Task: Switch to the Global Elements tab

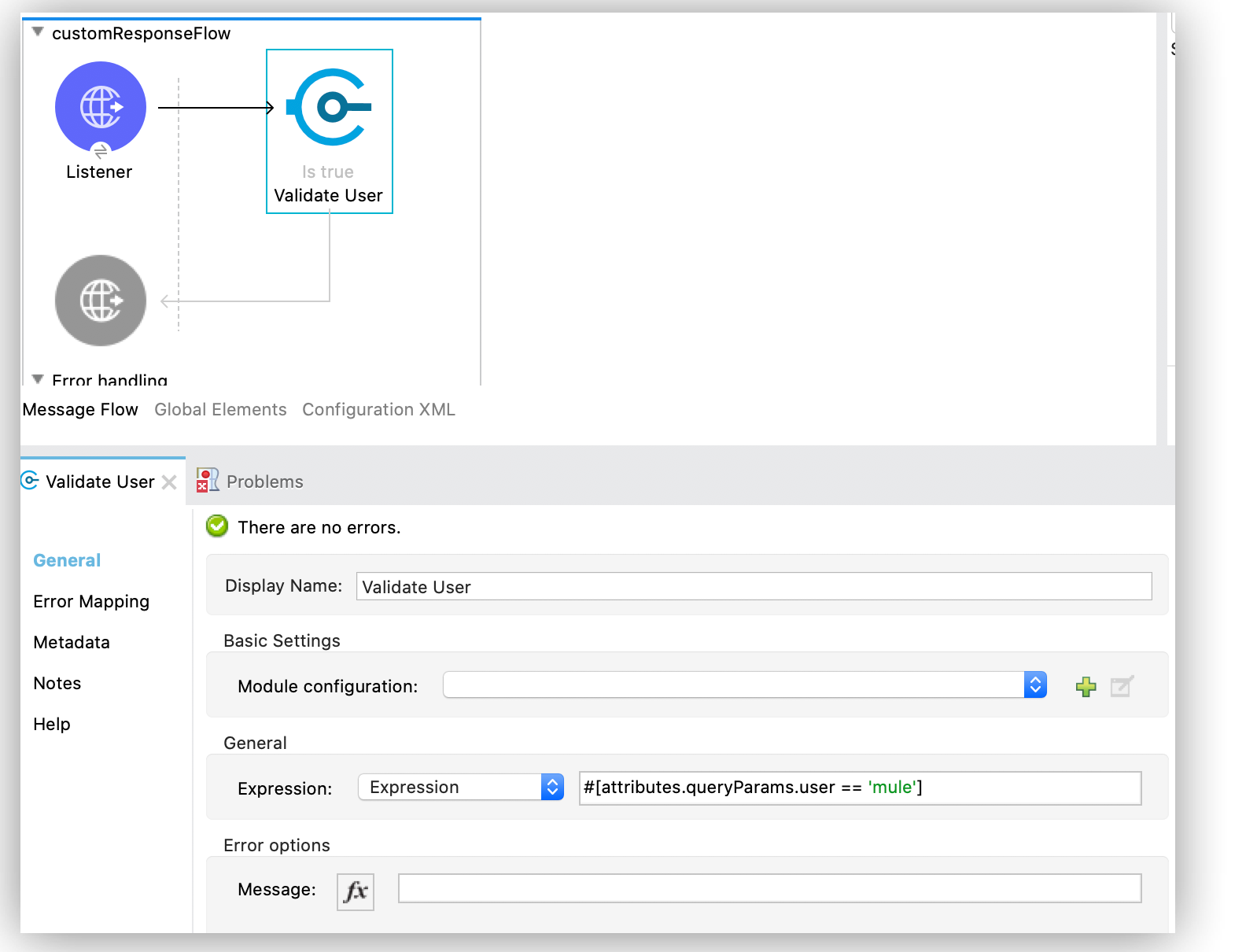Action: [x=220, y=410]
